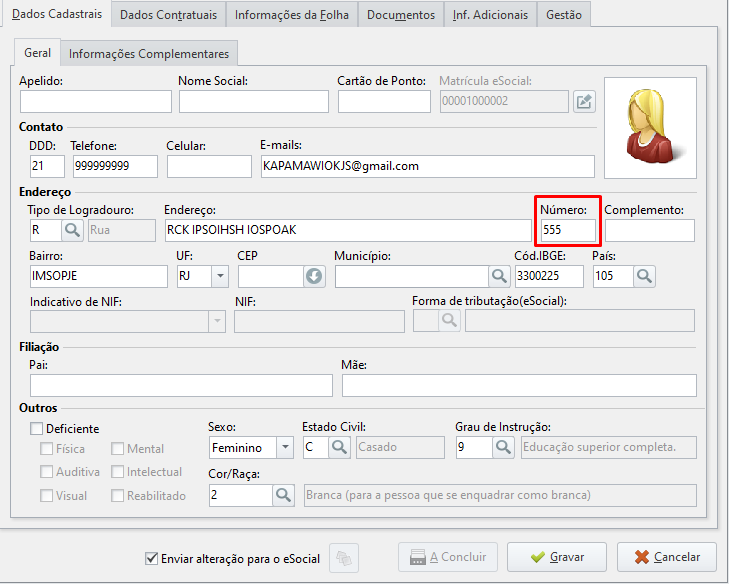
Task: Expand the Sexo dropdown showing Feminino
Action: coord(285,447)
